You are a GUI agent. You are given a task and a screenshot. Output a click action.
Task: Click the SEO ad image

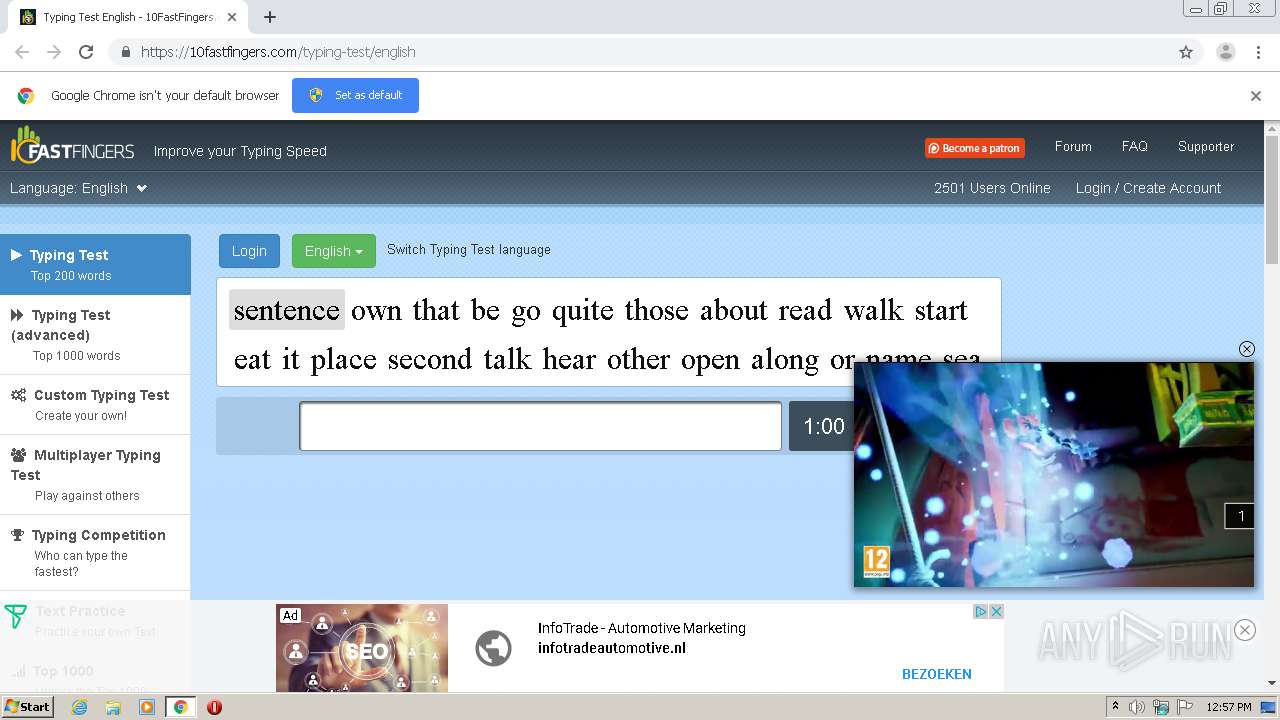point(362,648)
